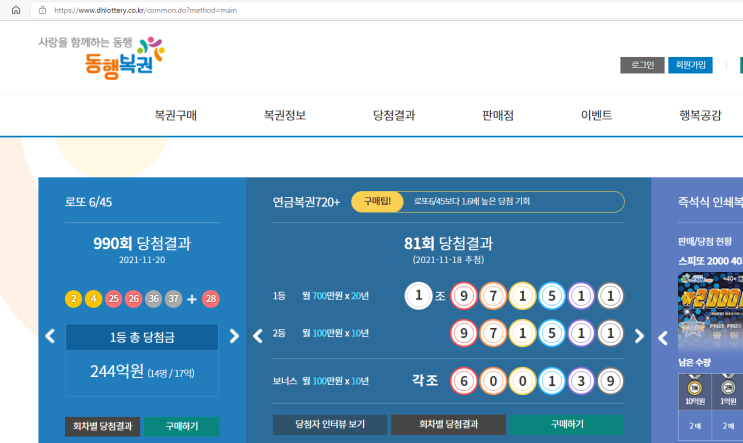The width and height of the screenshot is (743, 443).
Task: Show previous pension lottery round arrow
Action: pyautogui.click(x=258, y=336)
